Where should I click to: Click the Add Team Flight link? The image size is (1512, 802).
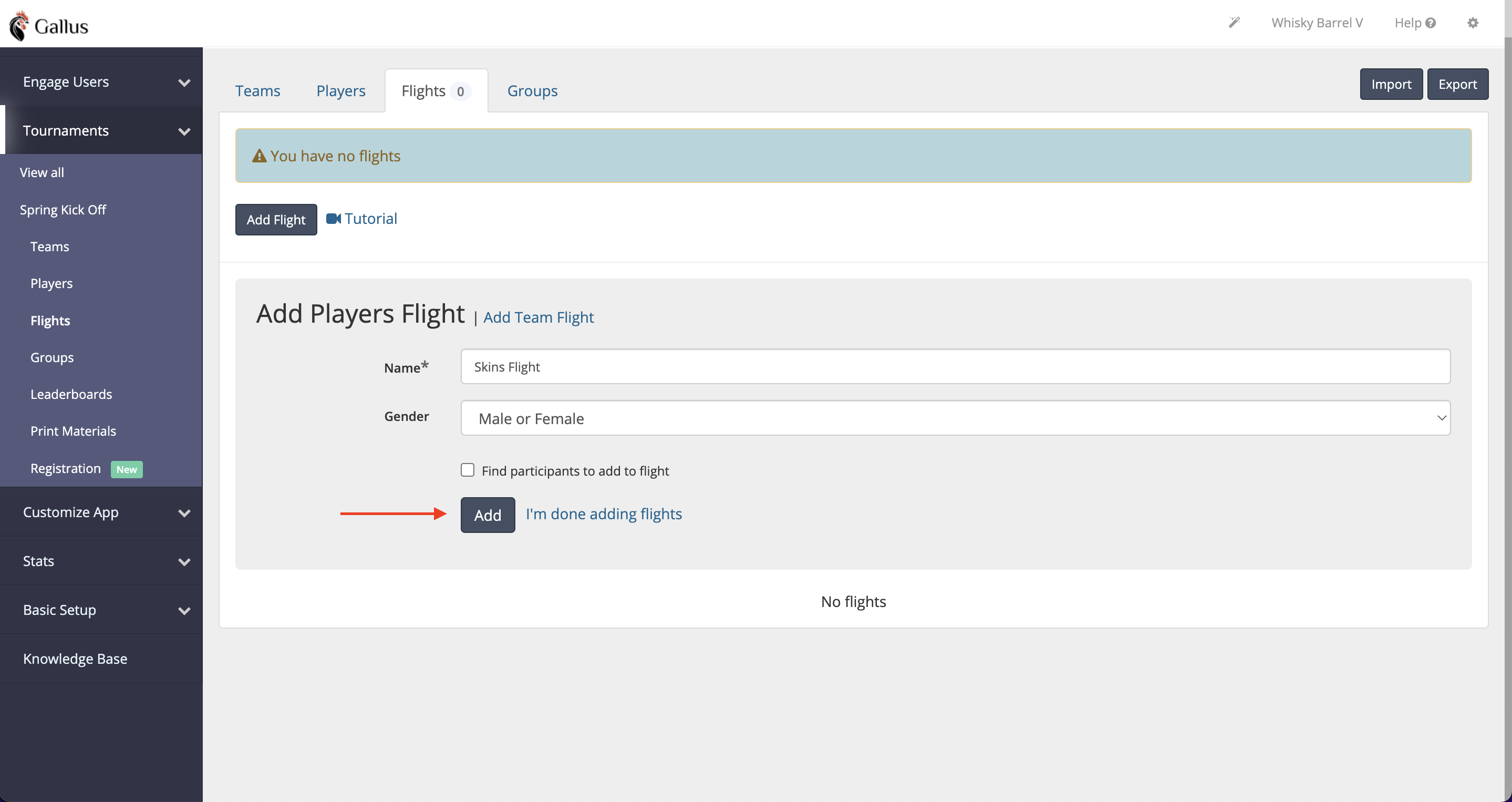[x=538, y=317]
